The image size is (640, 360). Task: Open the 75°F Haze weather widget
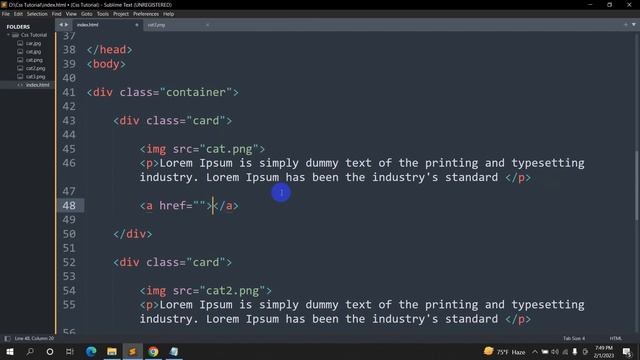(505, 351)
